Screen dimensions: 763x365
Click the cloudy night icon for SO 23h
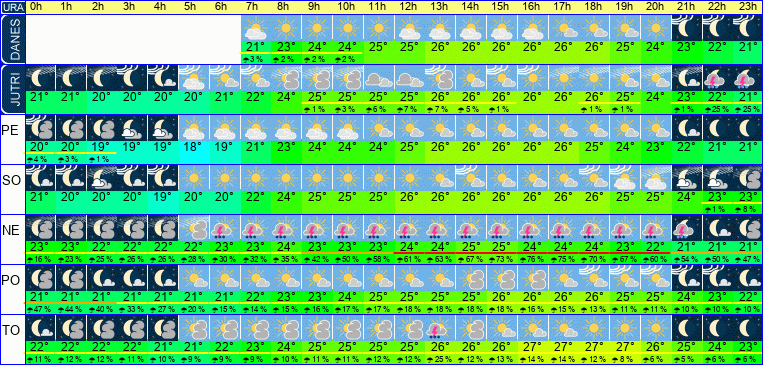pos(748,178)
